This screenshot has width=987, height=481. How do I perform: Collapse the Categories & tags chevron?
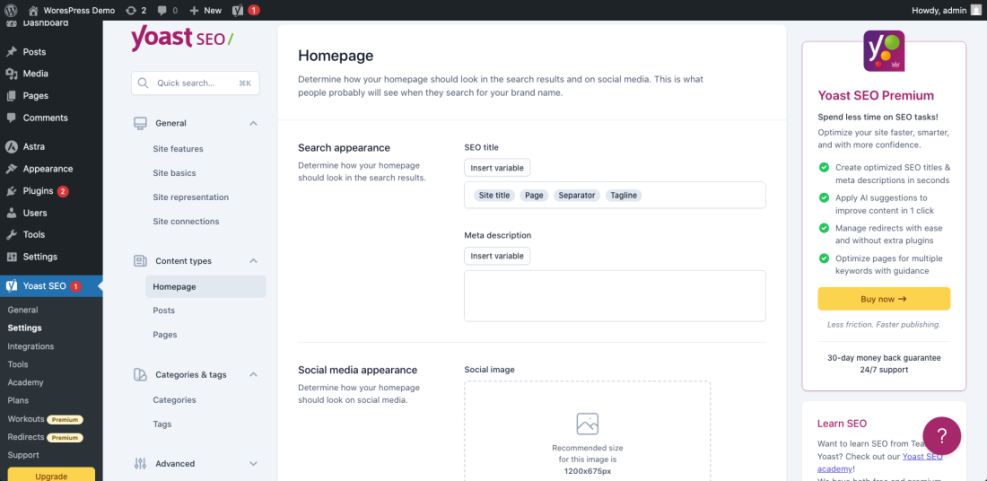click(x=253, y=375)
